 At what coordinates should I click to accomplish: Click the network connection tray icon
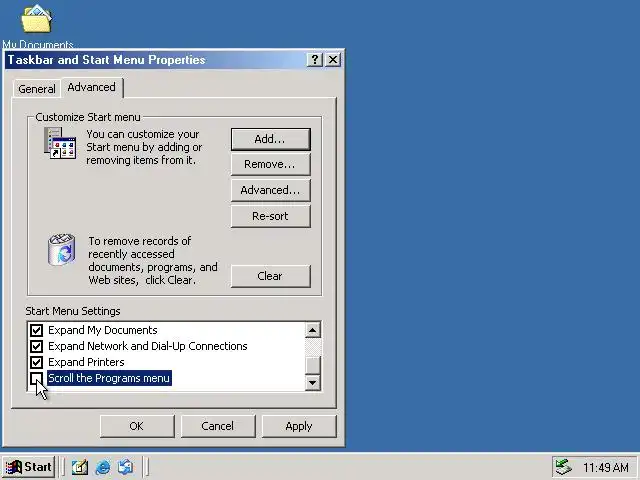(564, 467)
